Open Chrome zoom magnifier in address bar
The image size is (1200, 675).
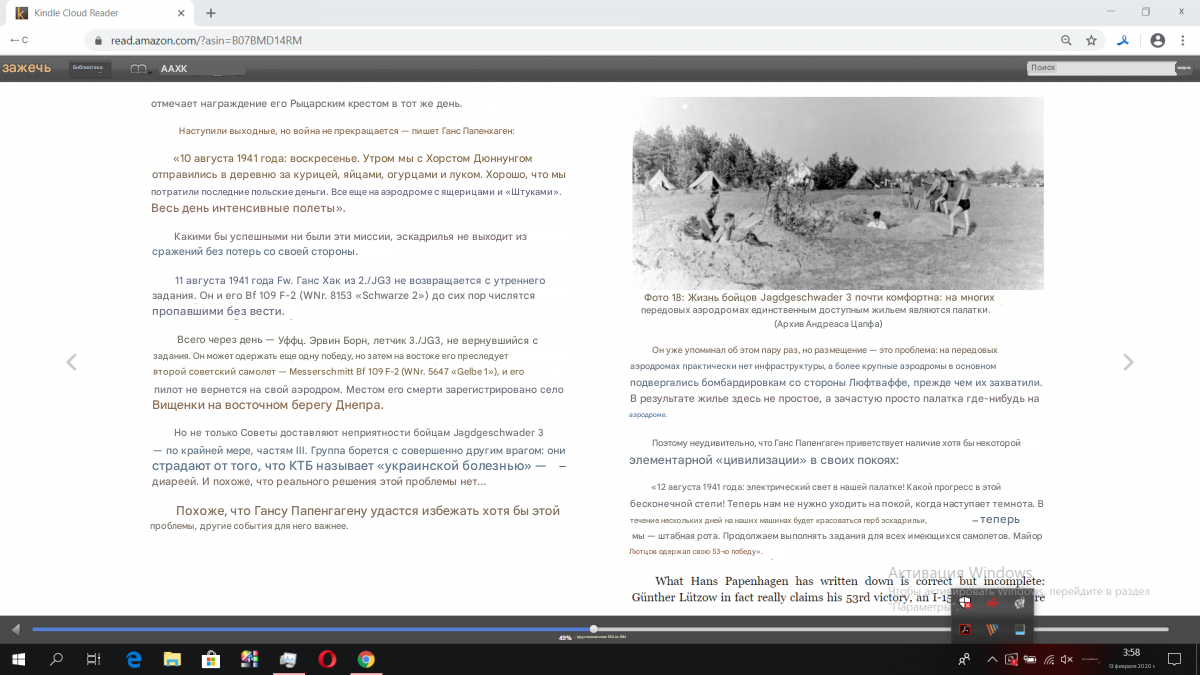[x=1066, y=40]
